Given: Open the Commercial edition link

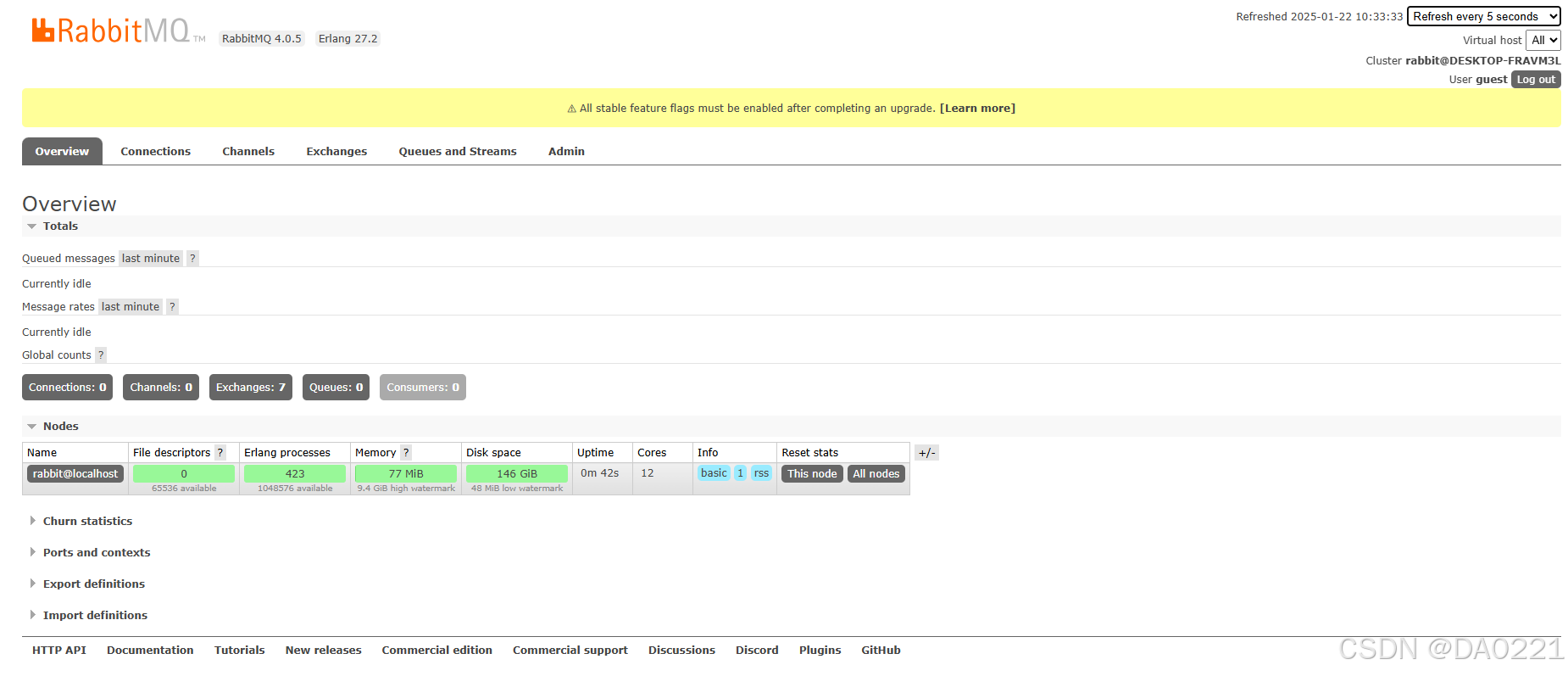Looking at the screenshot, I should [437, 651].
